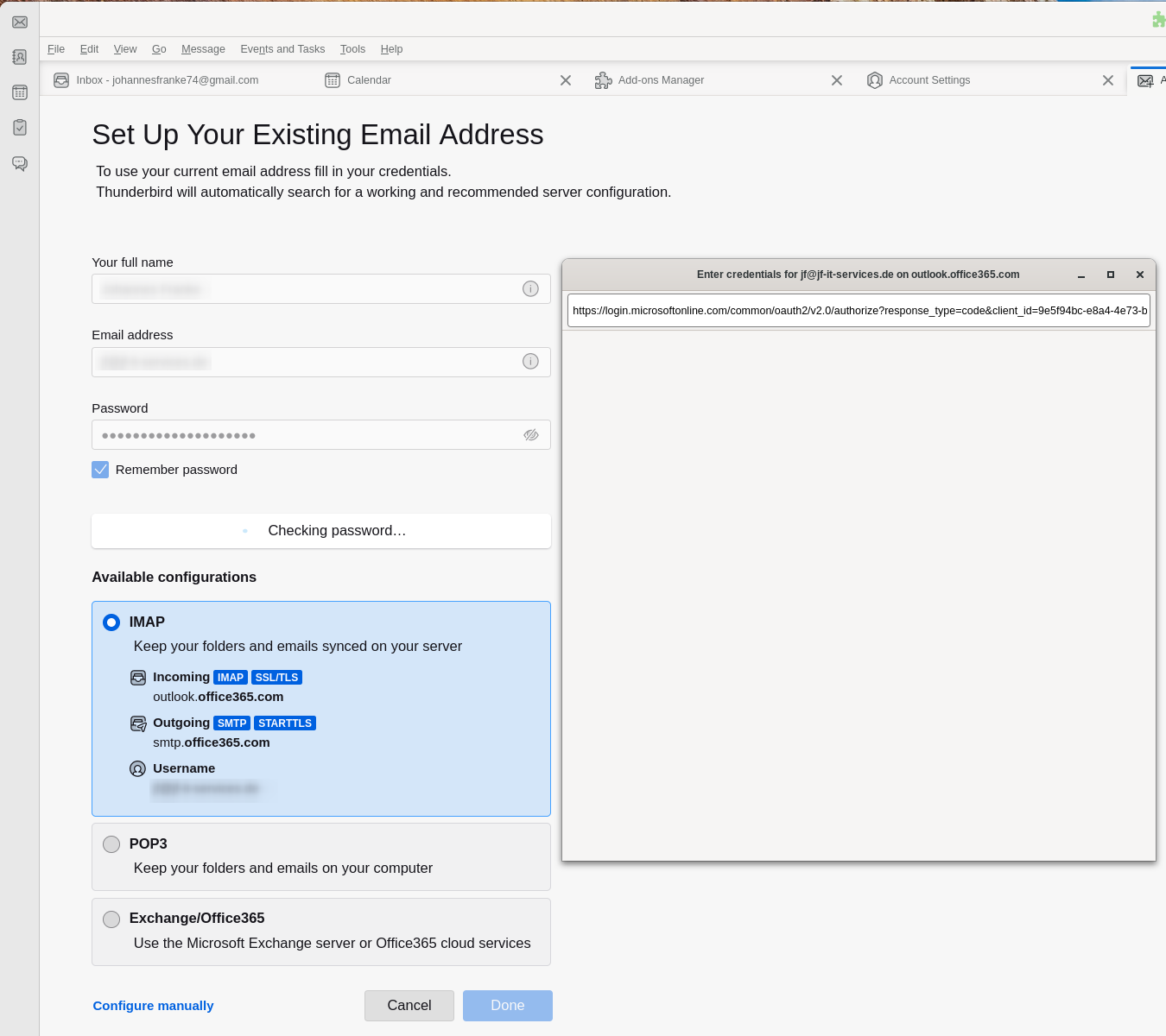The image size is (1166, 1036).
Task: Click the Your full name input field
Action: [x=321, y=289]
